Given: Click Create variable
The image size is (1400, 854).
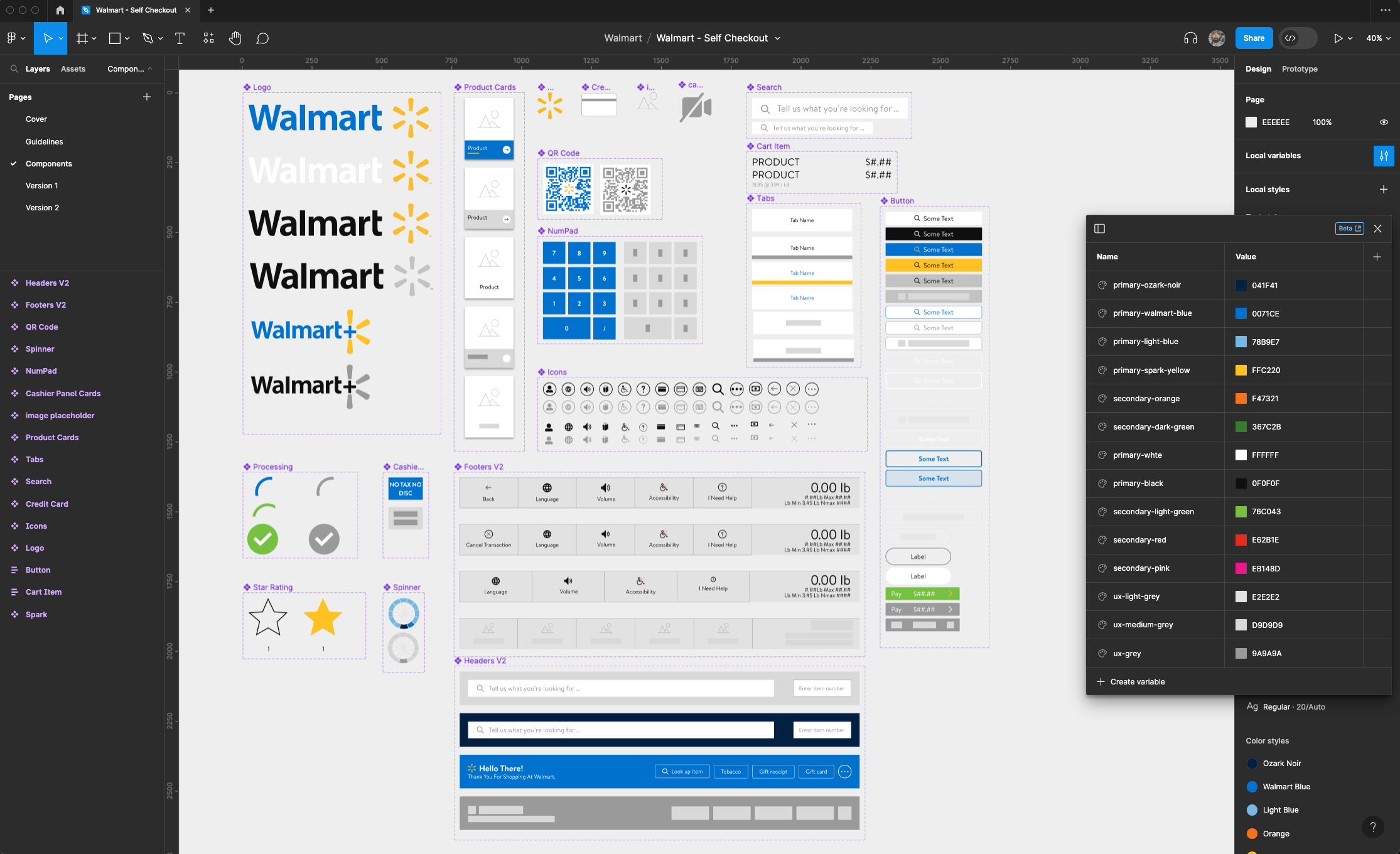Looking at the screenshot, I should (1137, 682).
